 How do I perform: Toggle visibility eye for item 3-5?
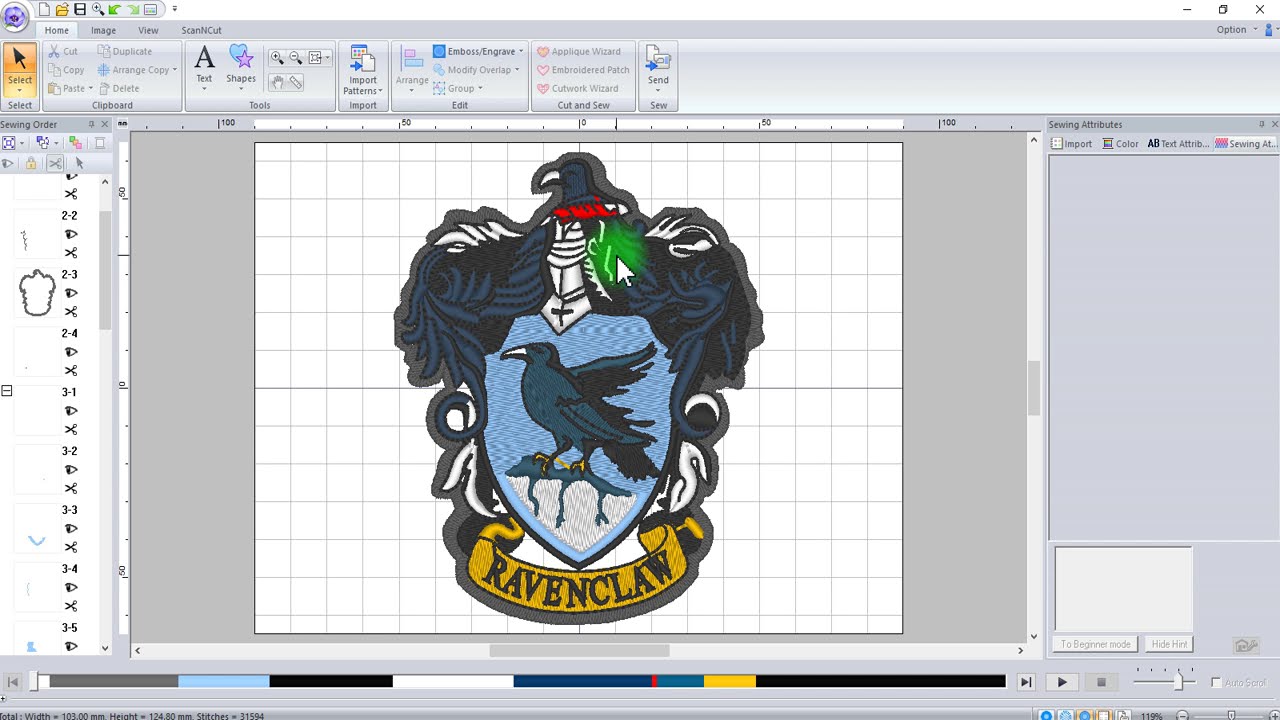tap(71, 647)
